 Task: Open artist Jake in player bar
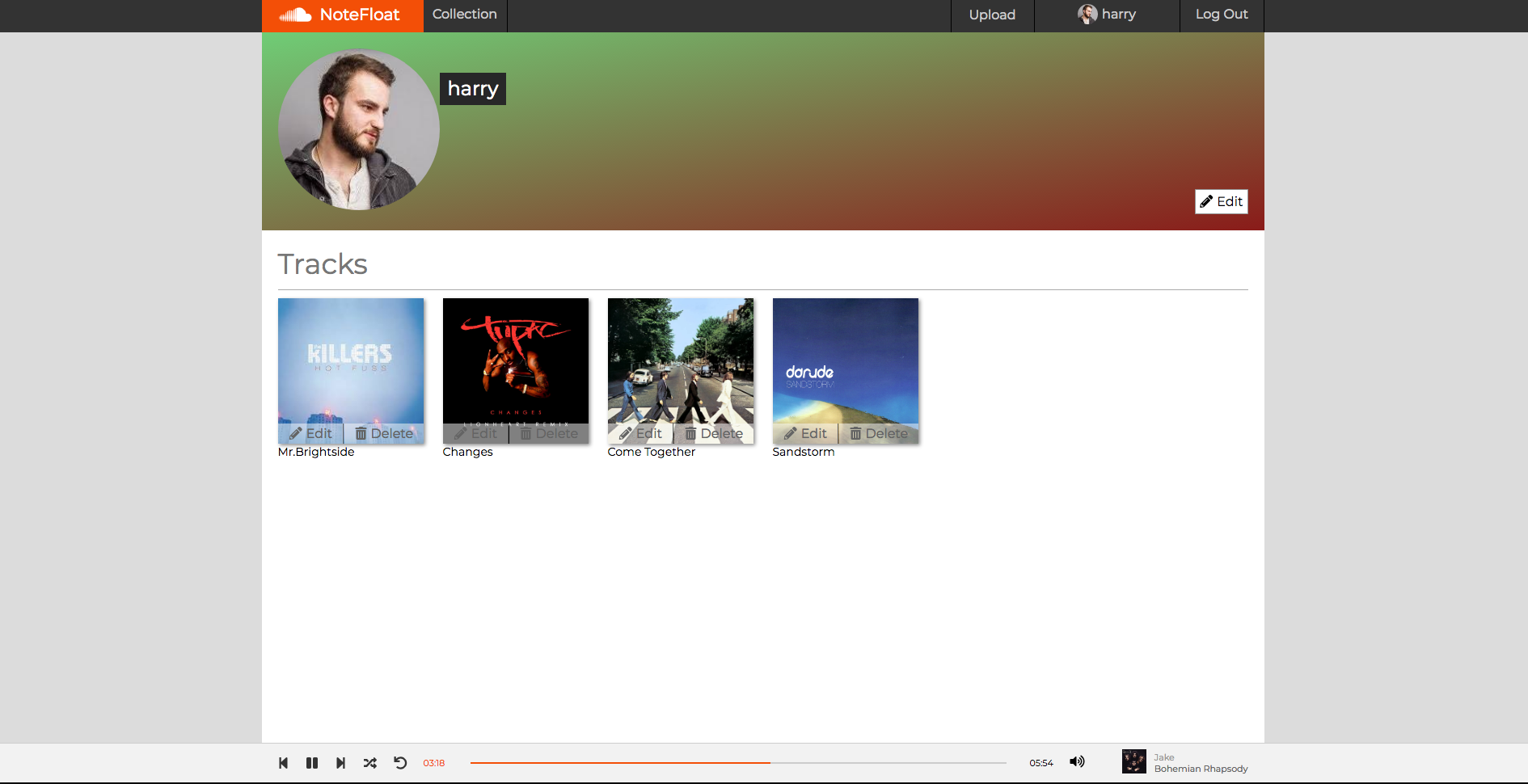(x=1164, y=757)
